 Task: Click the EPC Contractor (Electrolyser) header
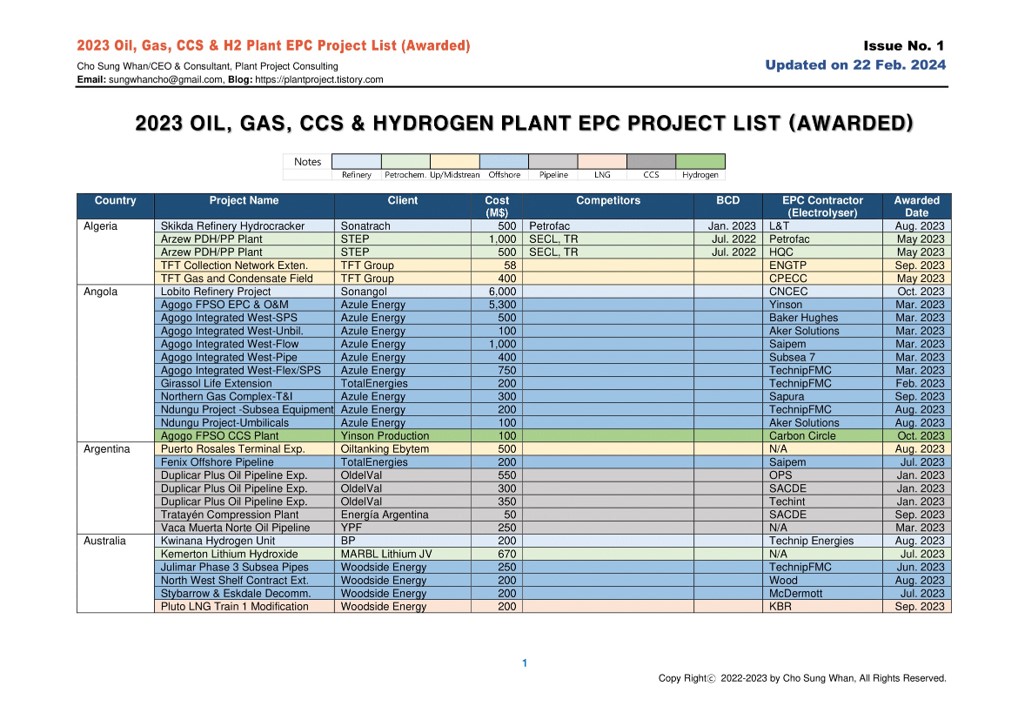(x=823, y=206)
